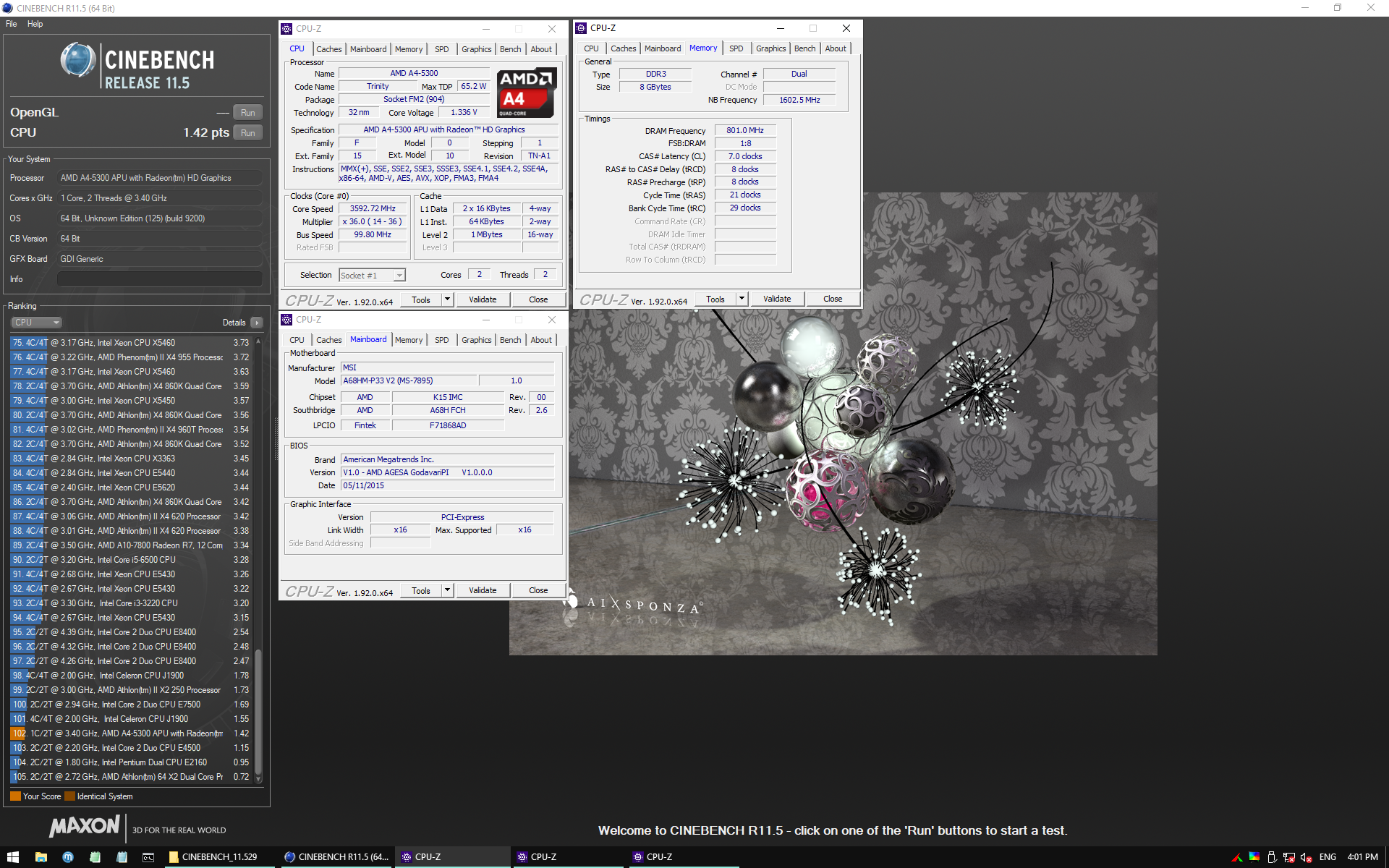Open the Windows Start menu
This screenshot has width=1389, height=868.
click(12, 857)
